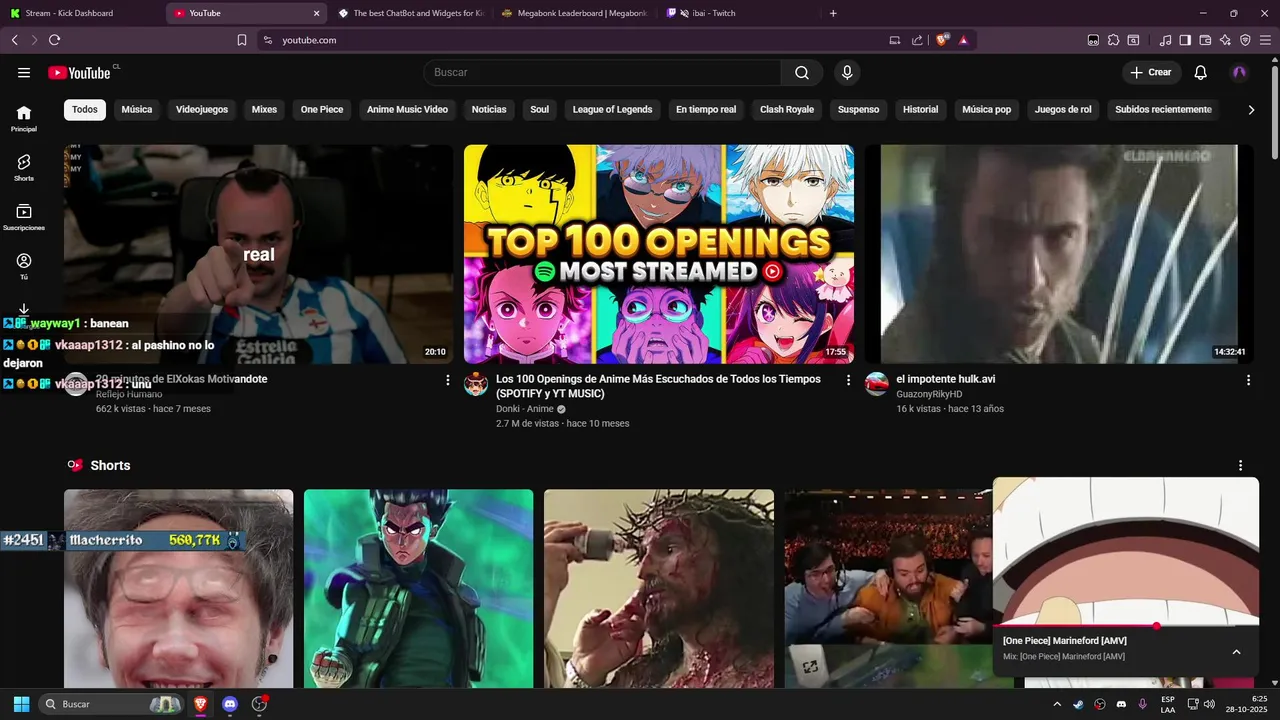Open the Brave VPN shield icon
The image size is (1280, 720).
[x=1245, y=40]
